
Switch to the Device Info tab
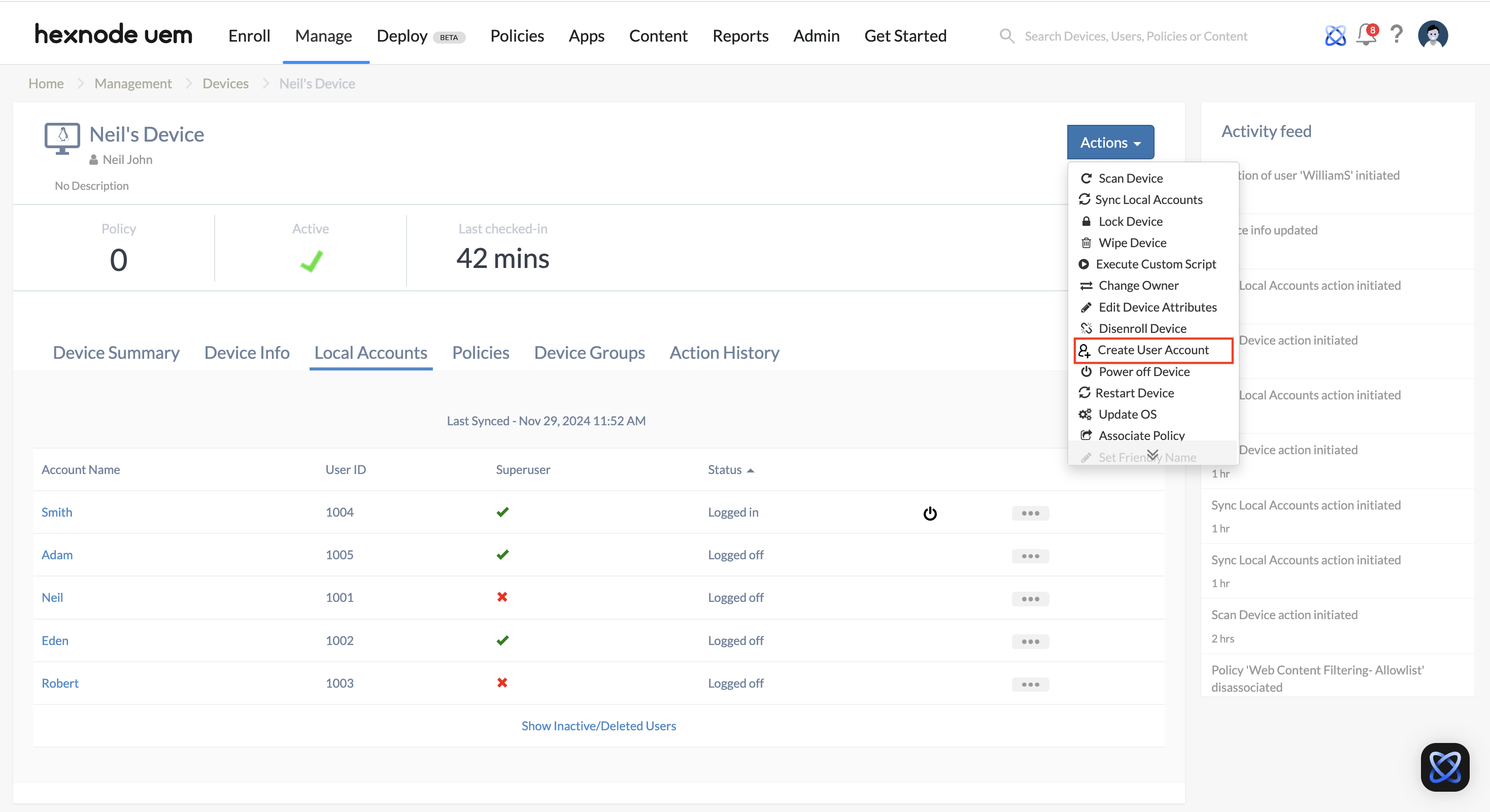[247, 352]
